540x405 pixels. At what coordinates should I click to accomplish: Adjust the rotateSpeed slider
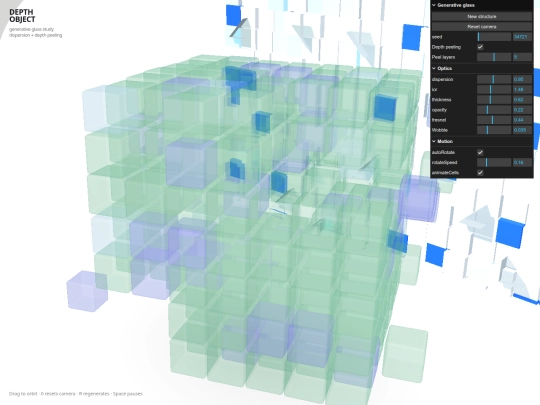point(494,163)
